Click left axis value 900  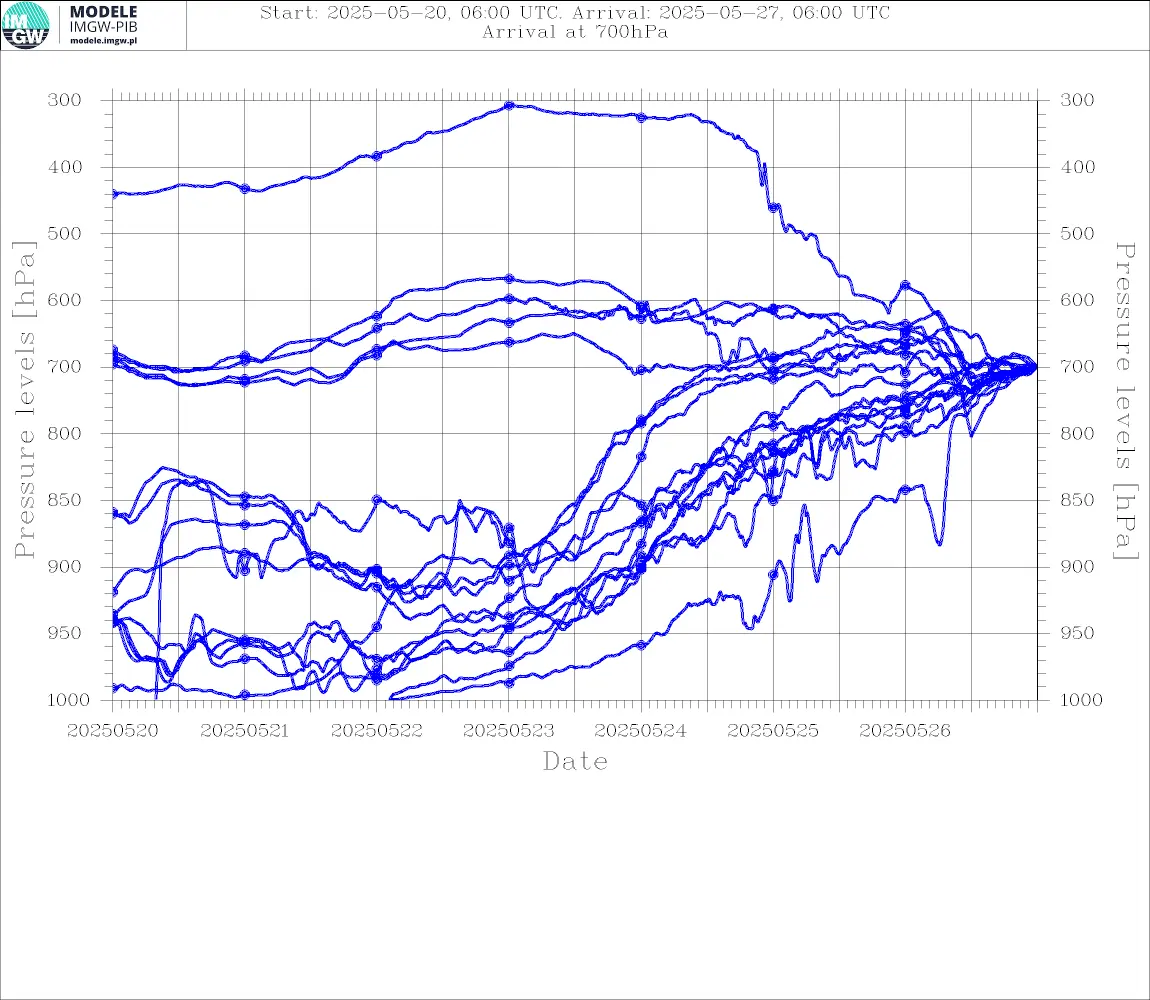point(65,566)
